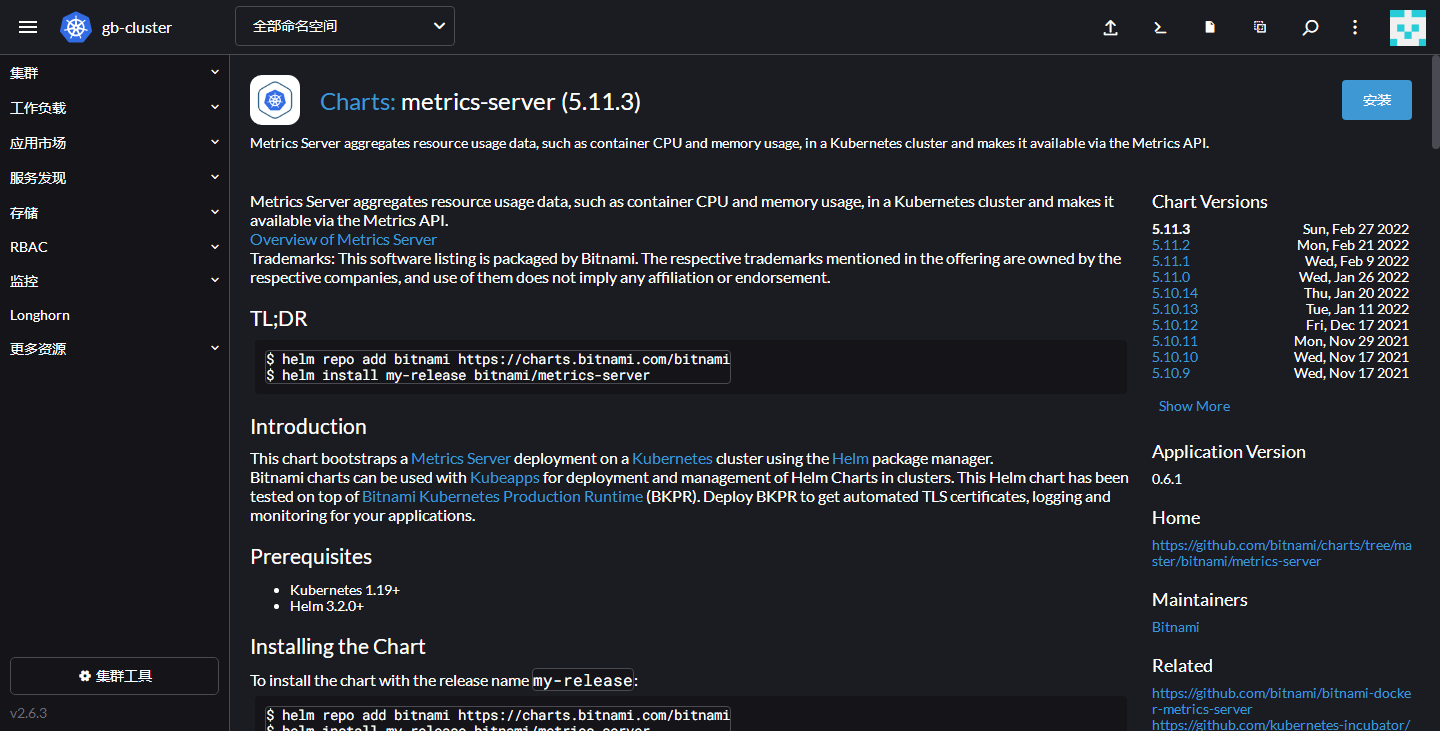Open the 全部命名空间 namespace dropdown

click(x=345, y=26)
